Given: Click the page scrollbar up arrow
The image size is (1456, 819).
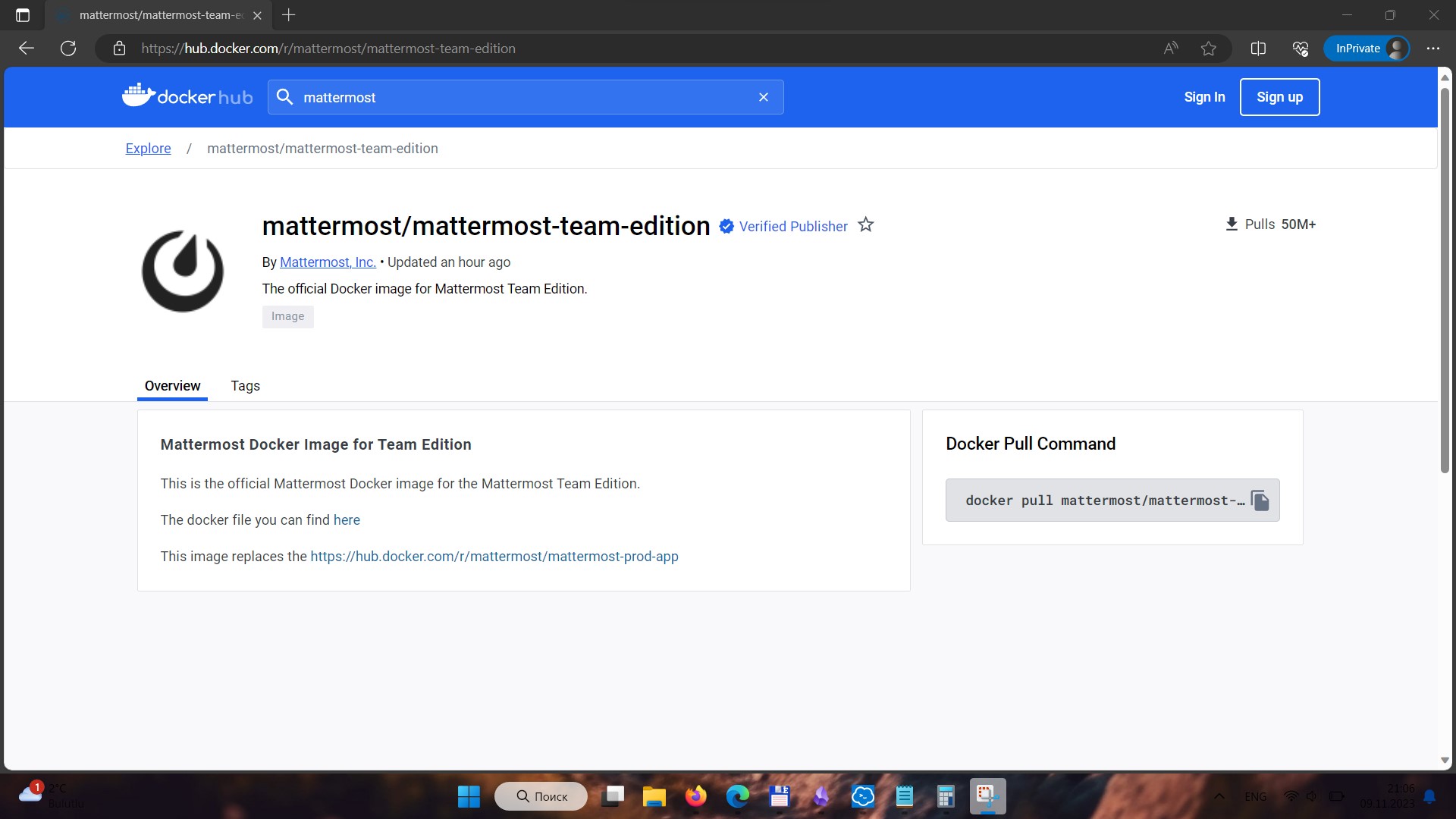Looking at the screenshot, I should click(x=1445, y=77).
